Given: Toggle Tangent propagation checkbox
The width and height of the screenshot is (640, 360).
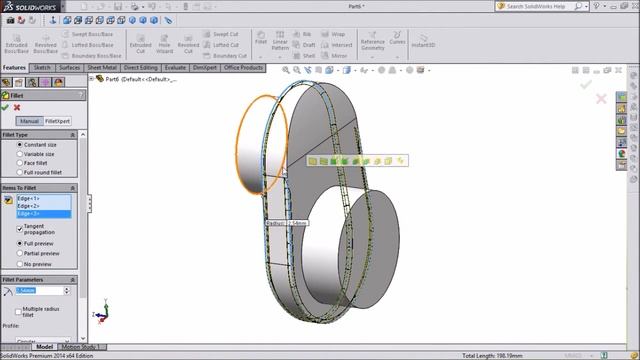Looking at the screenshot, I should [x=19, y=229].
